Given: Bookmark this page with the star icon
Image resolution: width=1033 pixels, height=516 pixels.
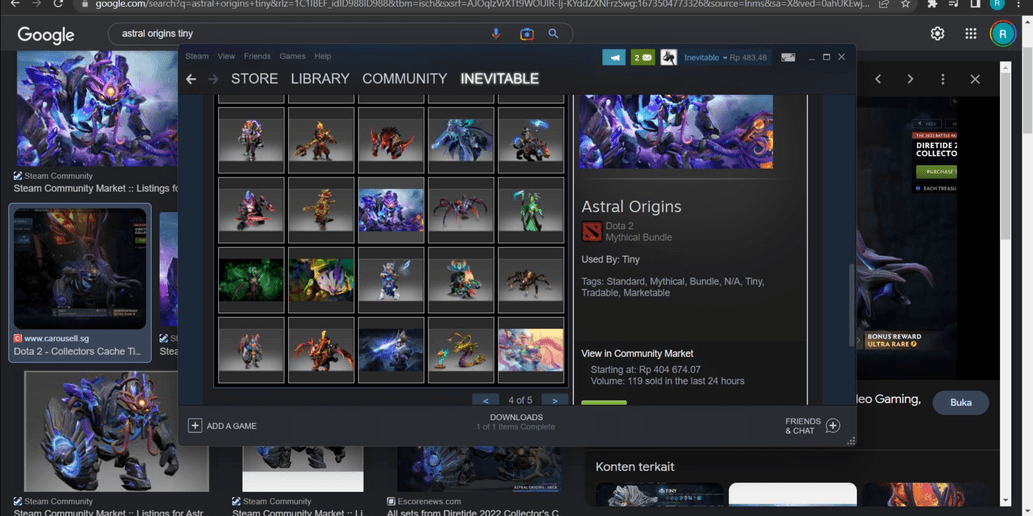Looking at the screenshot, I should (x=905, y=4).
